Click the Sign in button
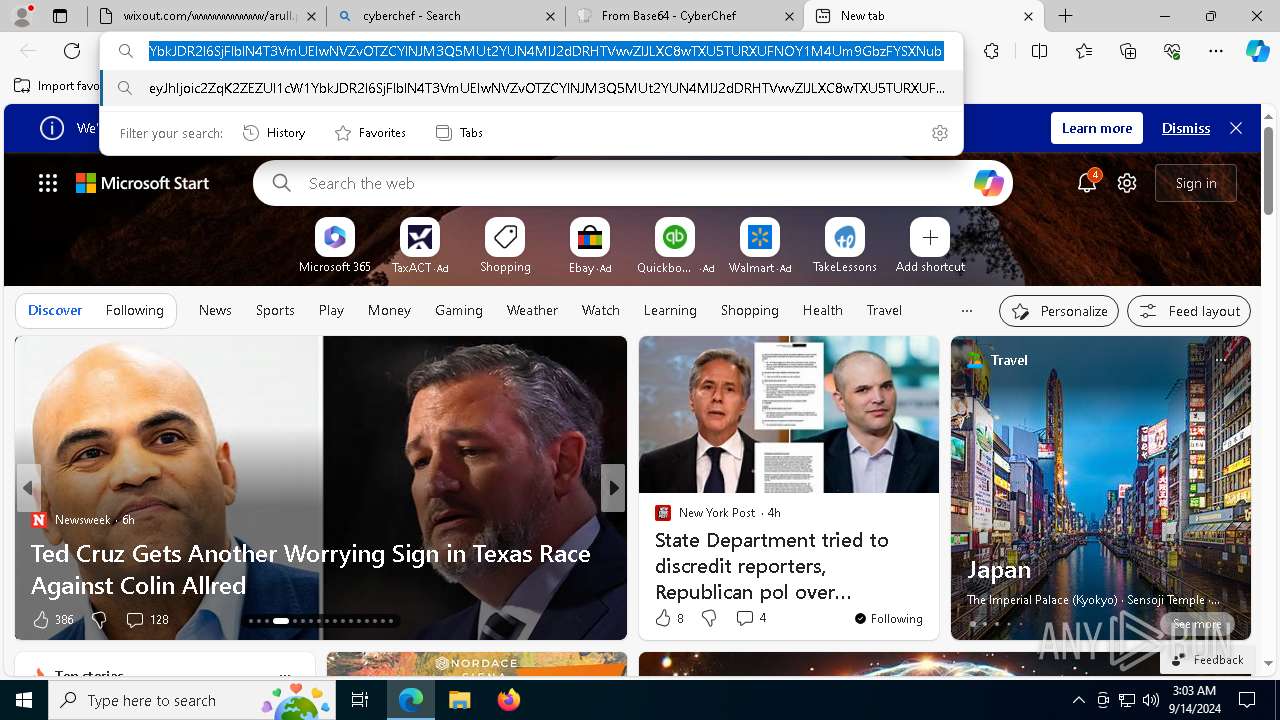This screenshot has height=720, width=1280. click(1196, 183)
